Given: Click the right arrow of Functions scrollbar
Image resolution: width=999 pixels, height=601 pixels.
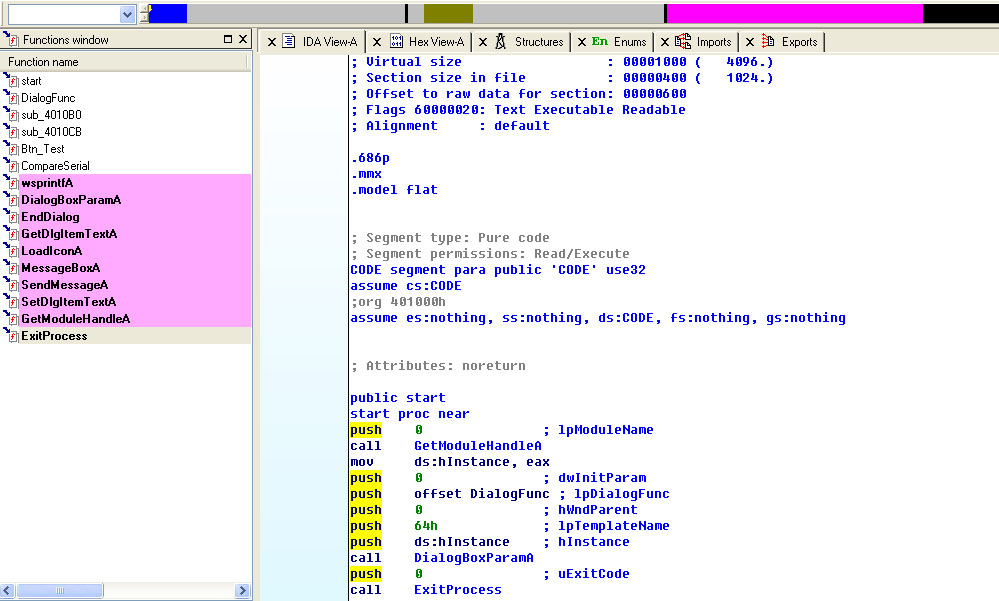Looking at the screenshot, I should pyautogui.click(x=242, y=590).
